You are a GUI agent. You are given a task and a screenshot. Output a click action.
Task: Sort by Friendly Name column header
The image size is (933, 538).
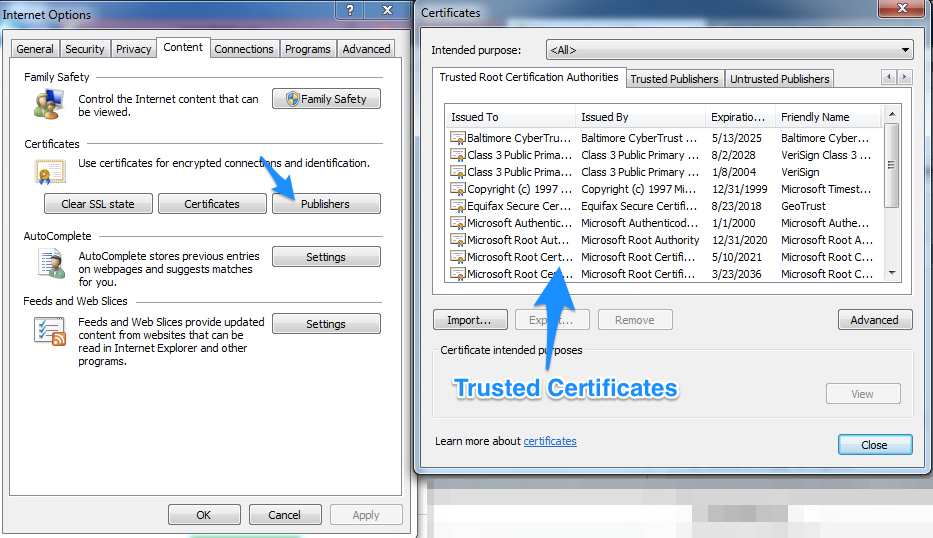tap(828, 117)
